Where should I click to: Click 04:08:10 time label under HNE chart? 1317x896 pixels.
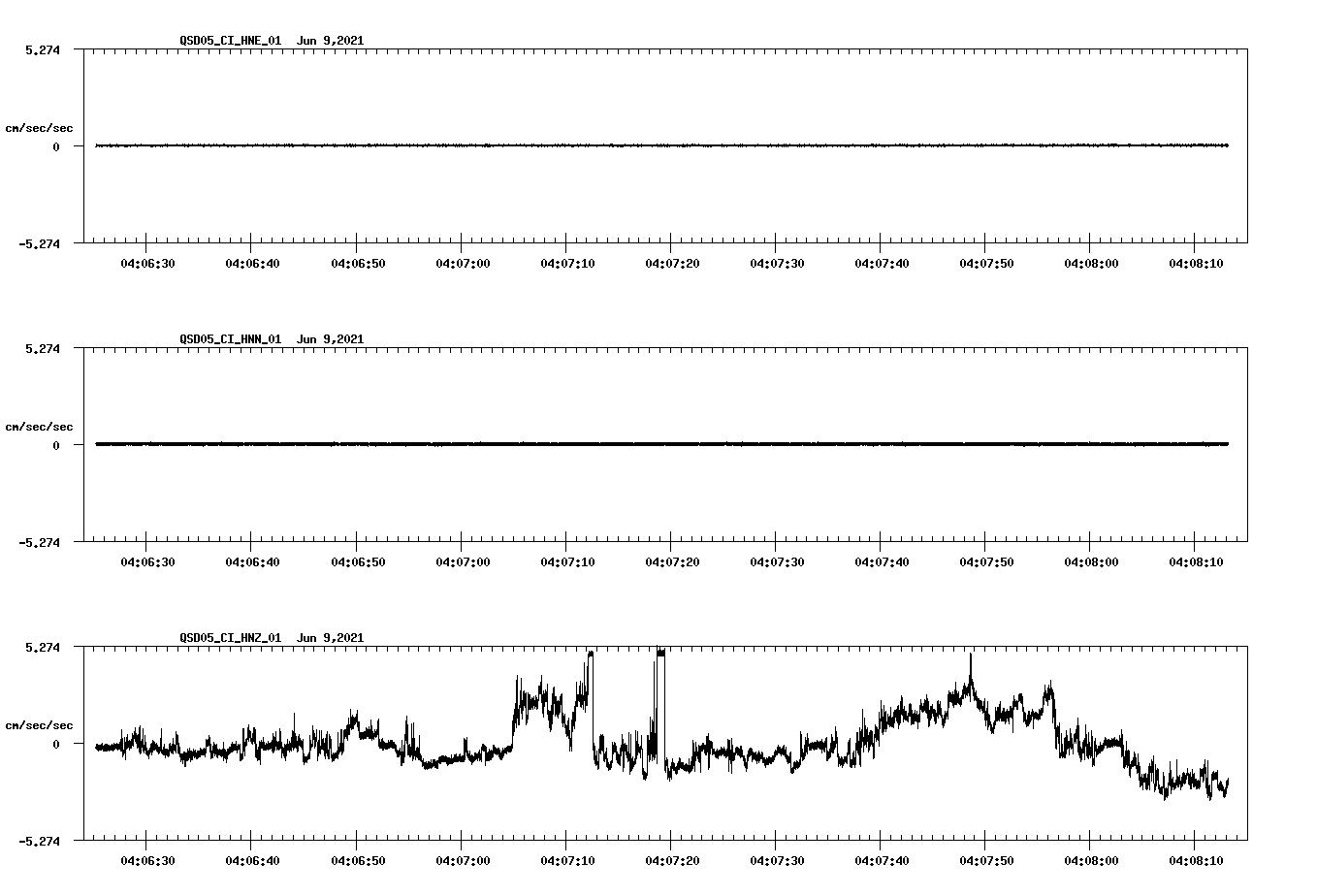point(1196,264)
